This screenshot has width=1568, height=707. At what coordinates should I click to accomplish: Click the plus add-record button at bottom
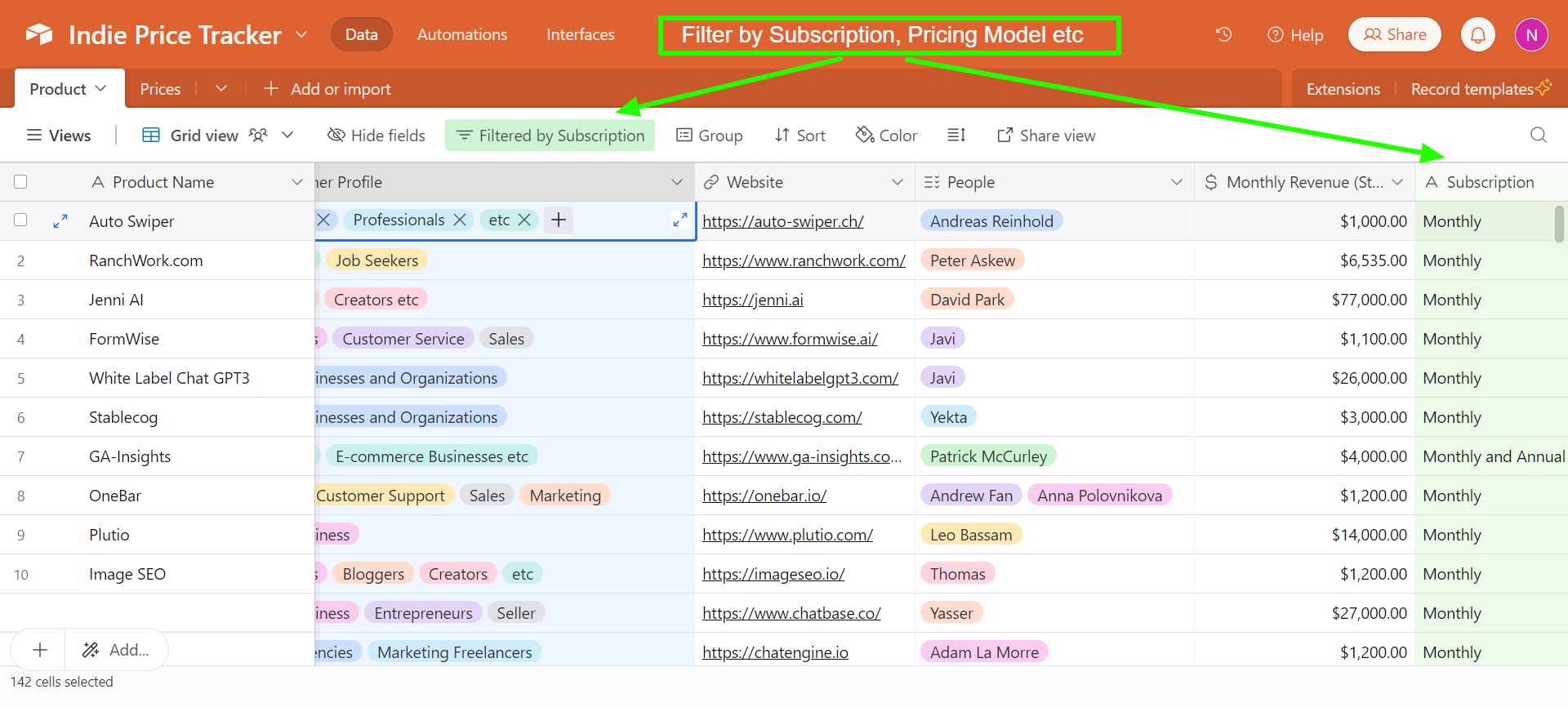pyautogui.click(x=39, y=650)
